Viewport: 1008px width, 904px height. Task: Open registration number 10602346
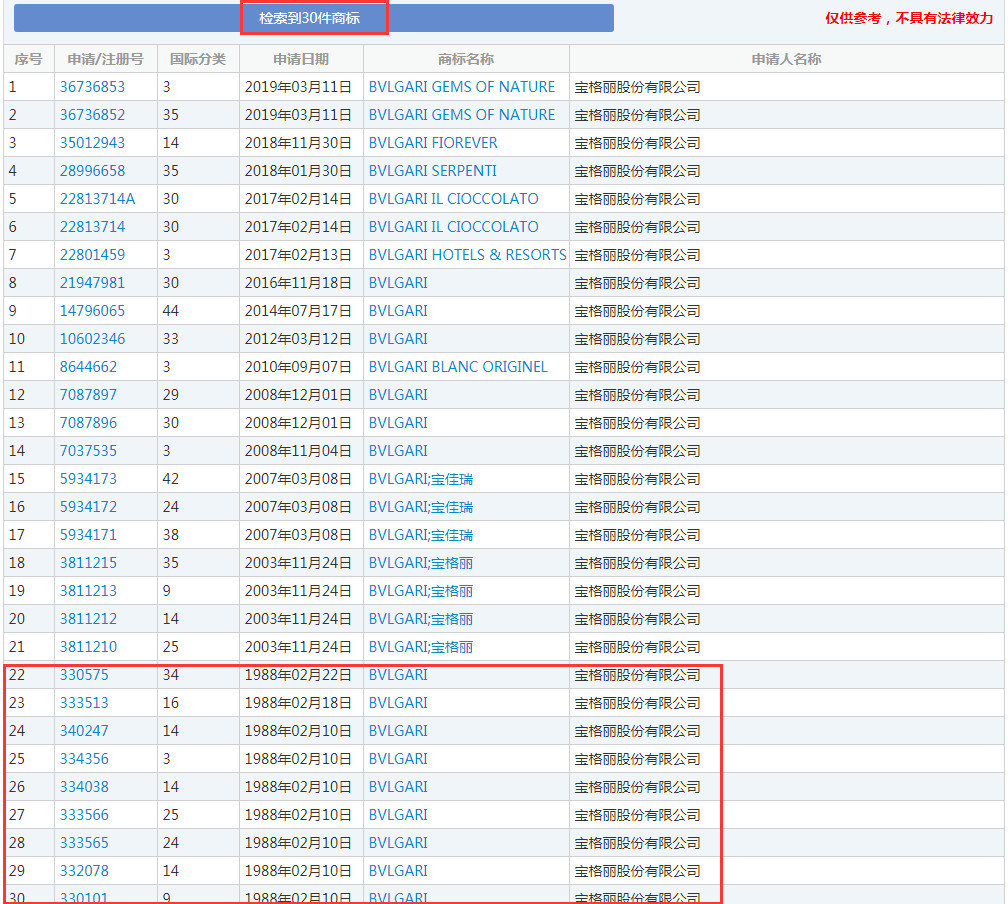[92, 339]
